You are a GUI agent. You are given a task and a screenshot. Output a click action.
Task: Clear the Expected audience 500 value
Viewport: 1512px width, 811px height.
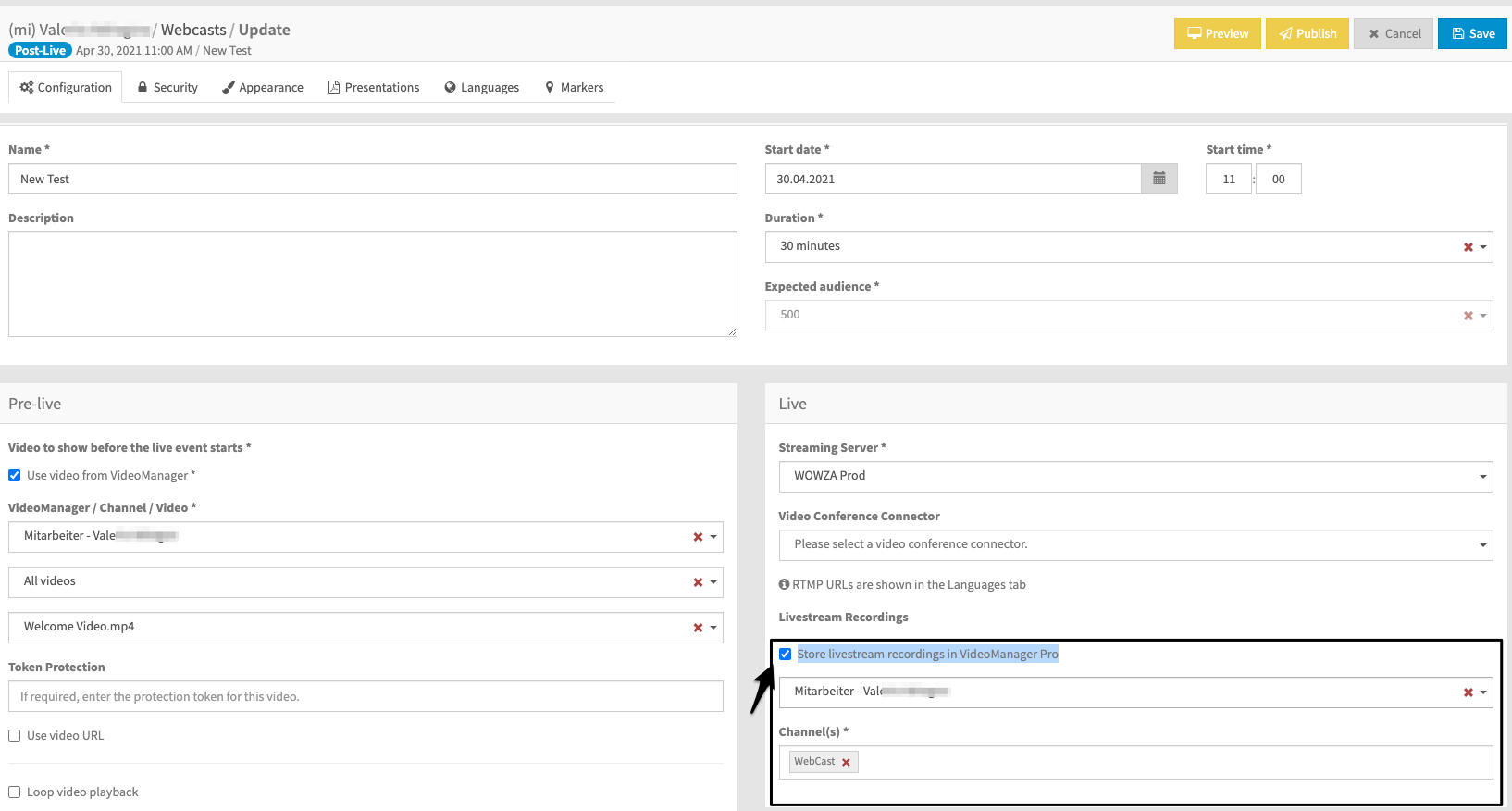(1468, 316)
